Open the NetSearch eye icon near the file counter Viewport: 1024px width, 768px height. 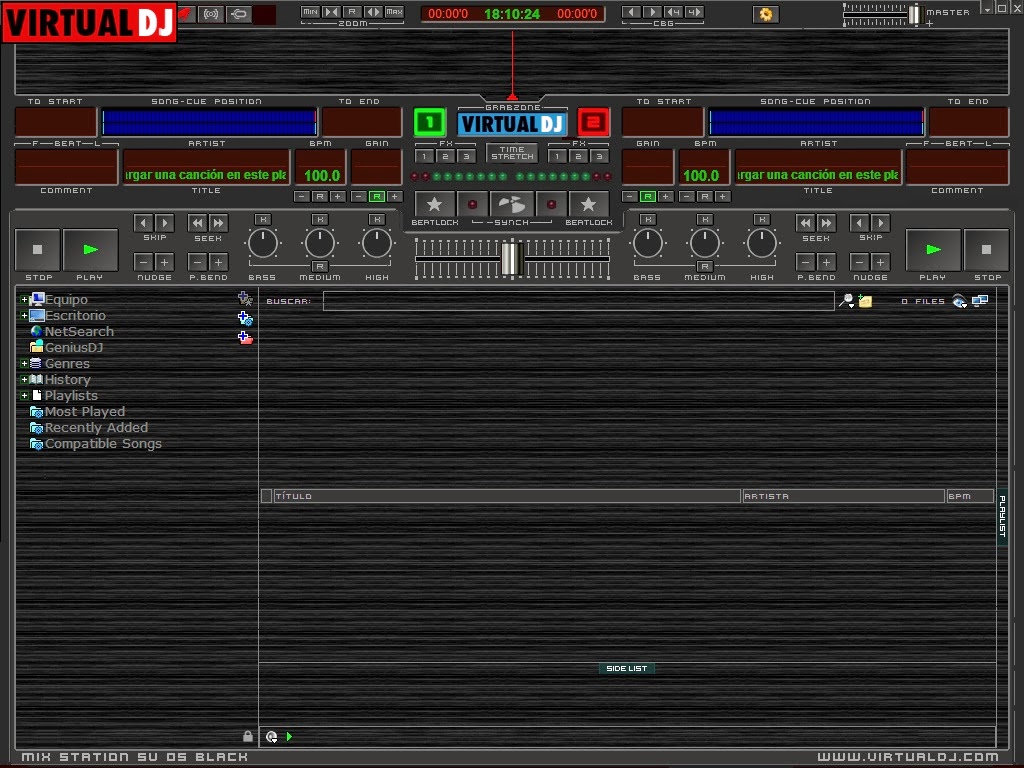point(958,301)
